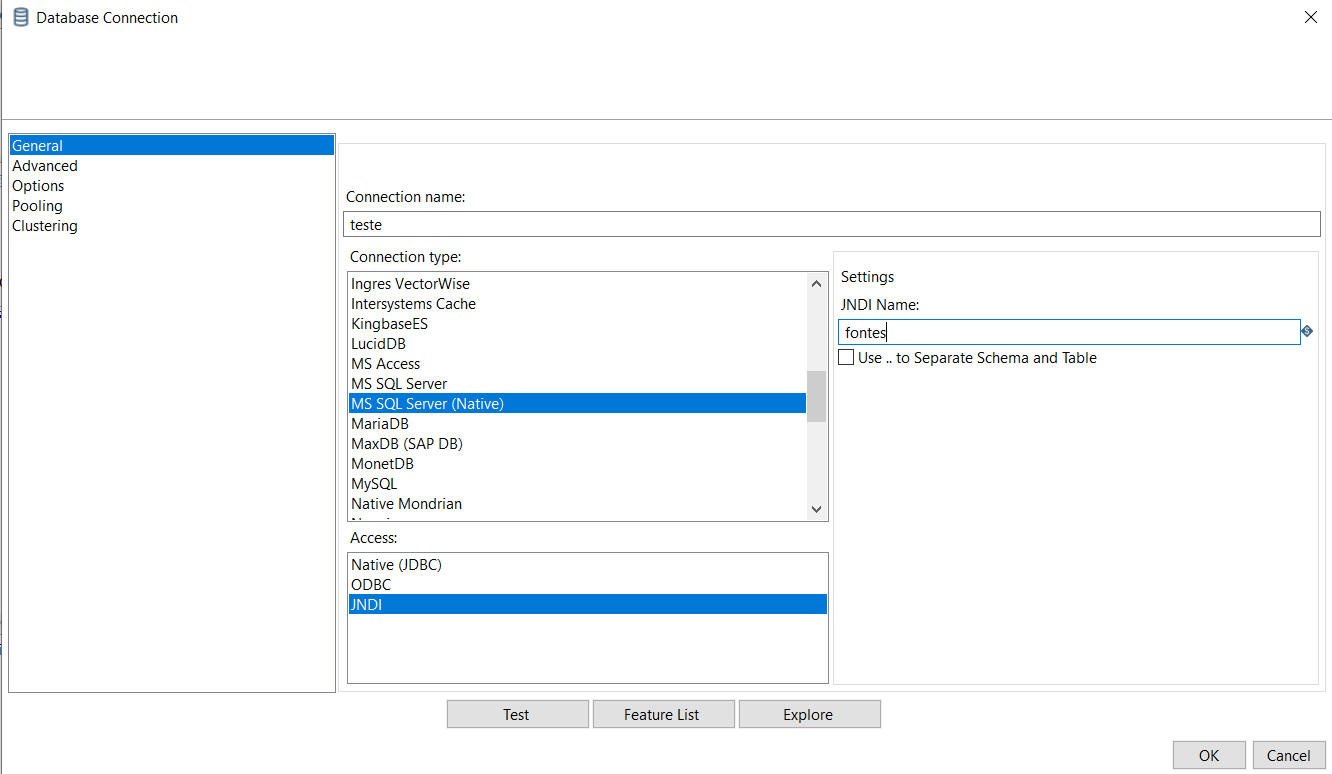The width and height of the screenshot is (1332, 774).
Task: Select KingbaseES connection type
Action: pos(577,323)
